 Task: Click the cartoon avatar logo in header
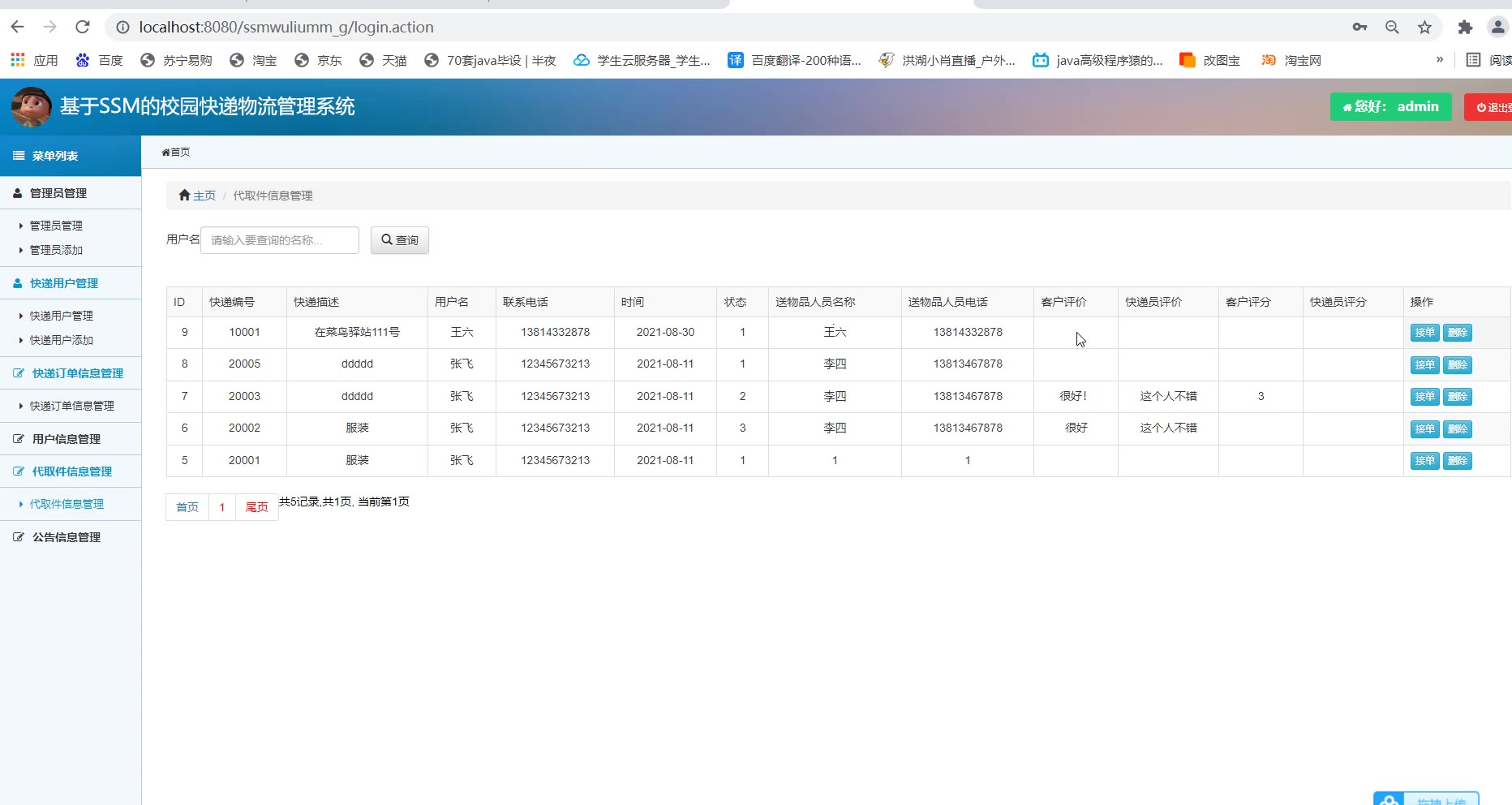tap(32, 106)
